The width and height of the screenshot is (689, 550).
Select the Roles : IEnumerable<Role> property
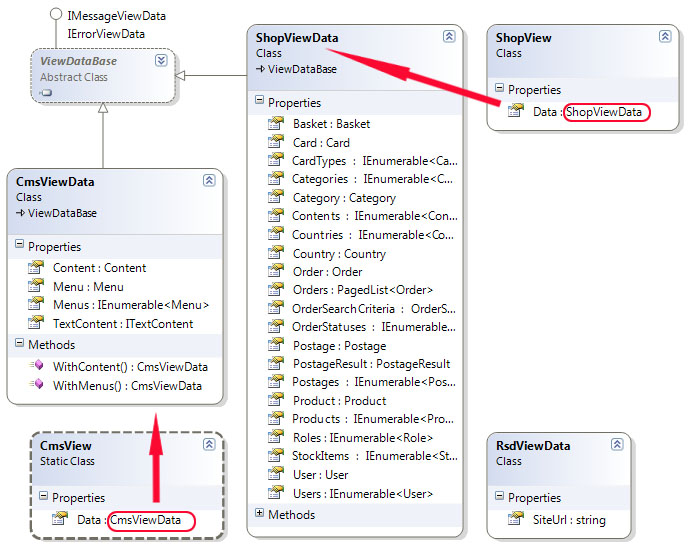pos(363,438)
